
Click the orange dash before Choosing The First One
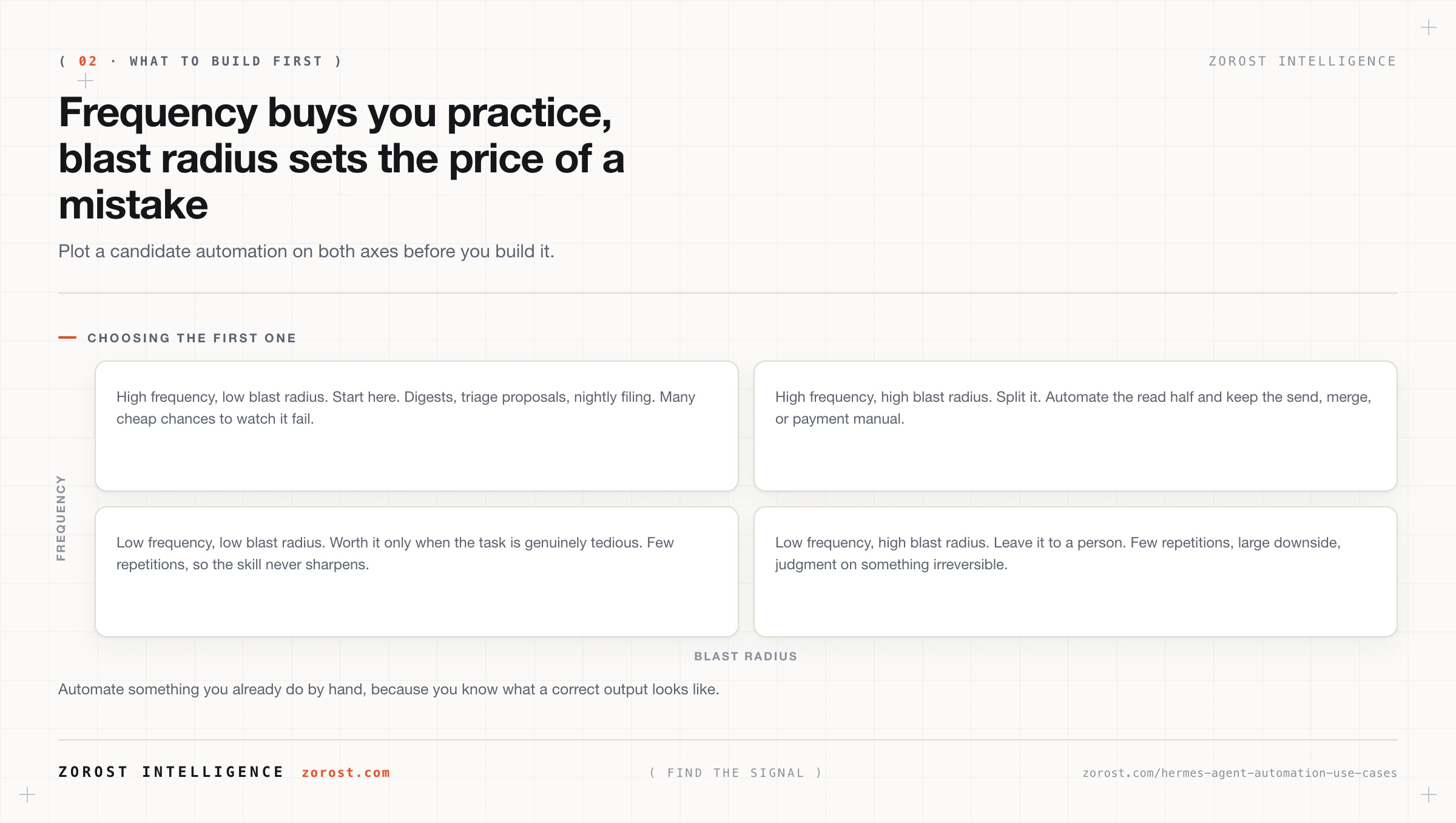pos(67,337)
